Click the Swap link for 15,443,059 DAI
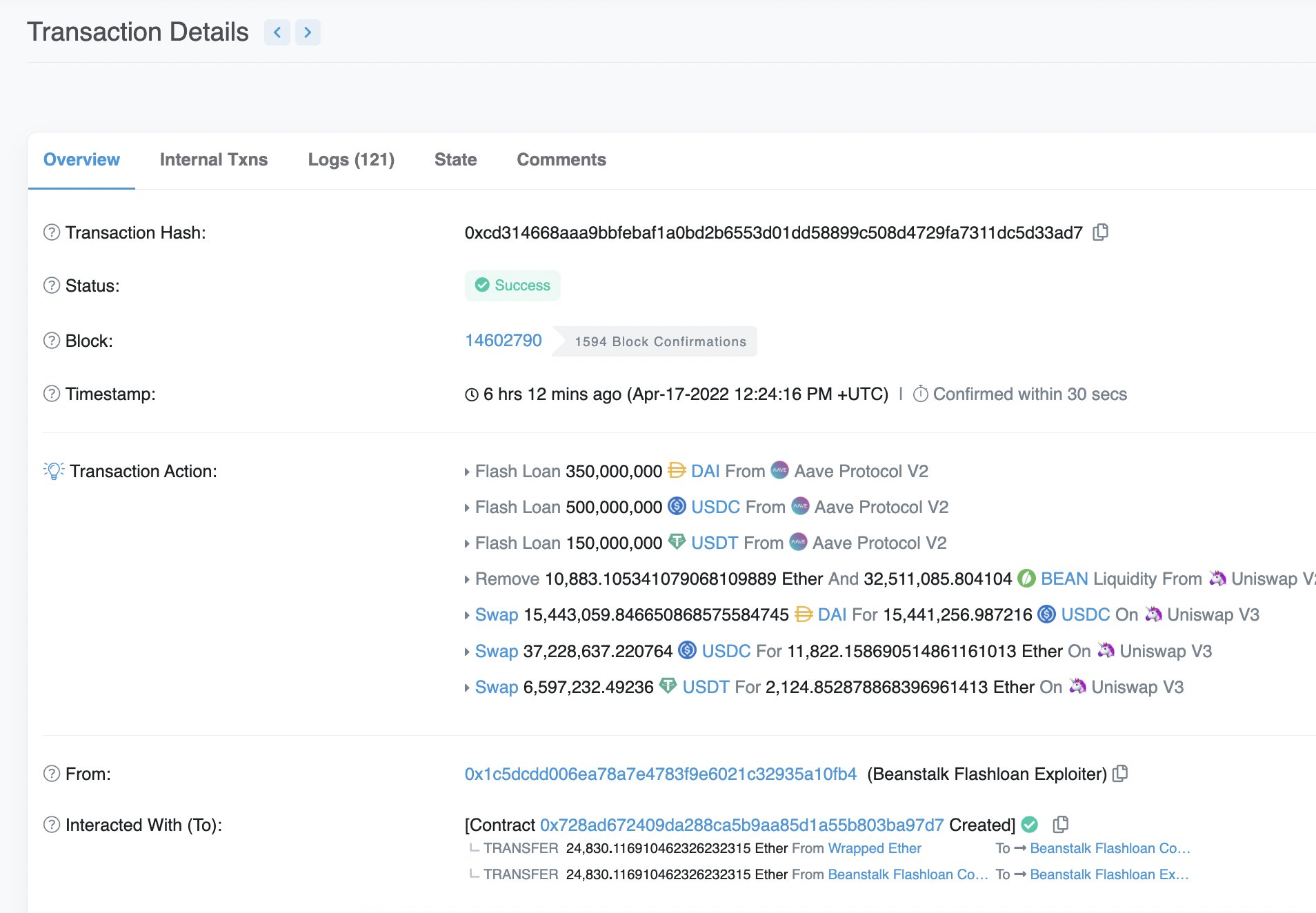Screen dimensions: 1316x913 coord(497,614)
